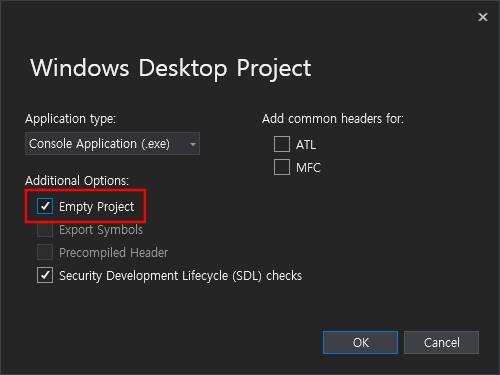Click the Security Development Lifecycle (SDL) checks label

[x=181, y=276]
